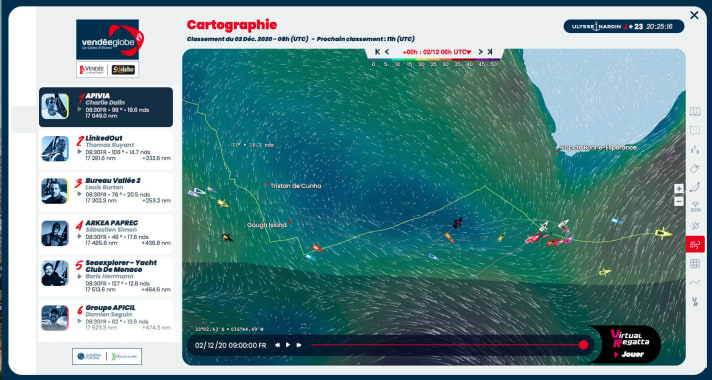Click the Cap de Bonne-Espérance label
The height and width of the screenshot is (380, 712).
pos(598,148)
